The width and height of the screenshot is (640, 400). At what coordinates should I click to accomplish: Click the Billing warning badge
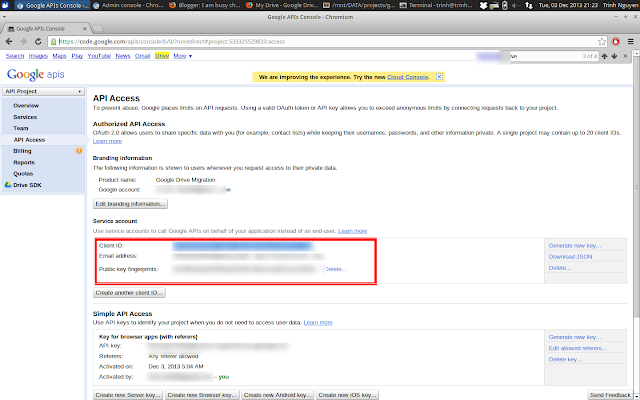[79, 151]
